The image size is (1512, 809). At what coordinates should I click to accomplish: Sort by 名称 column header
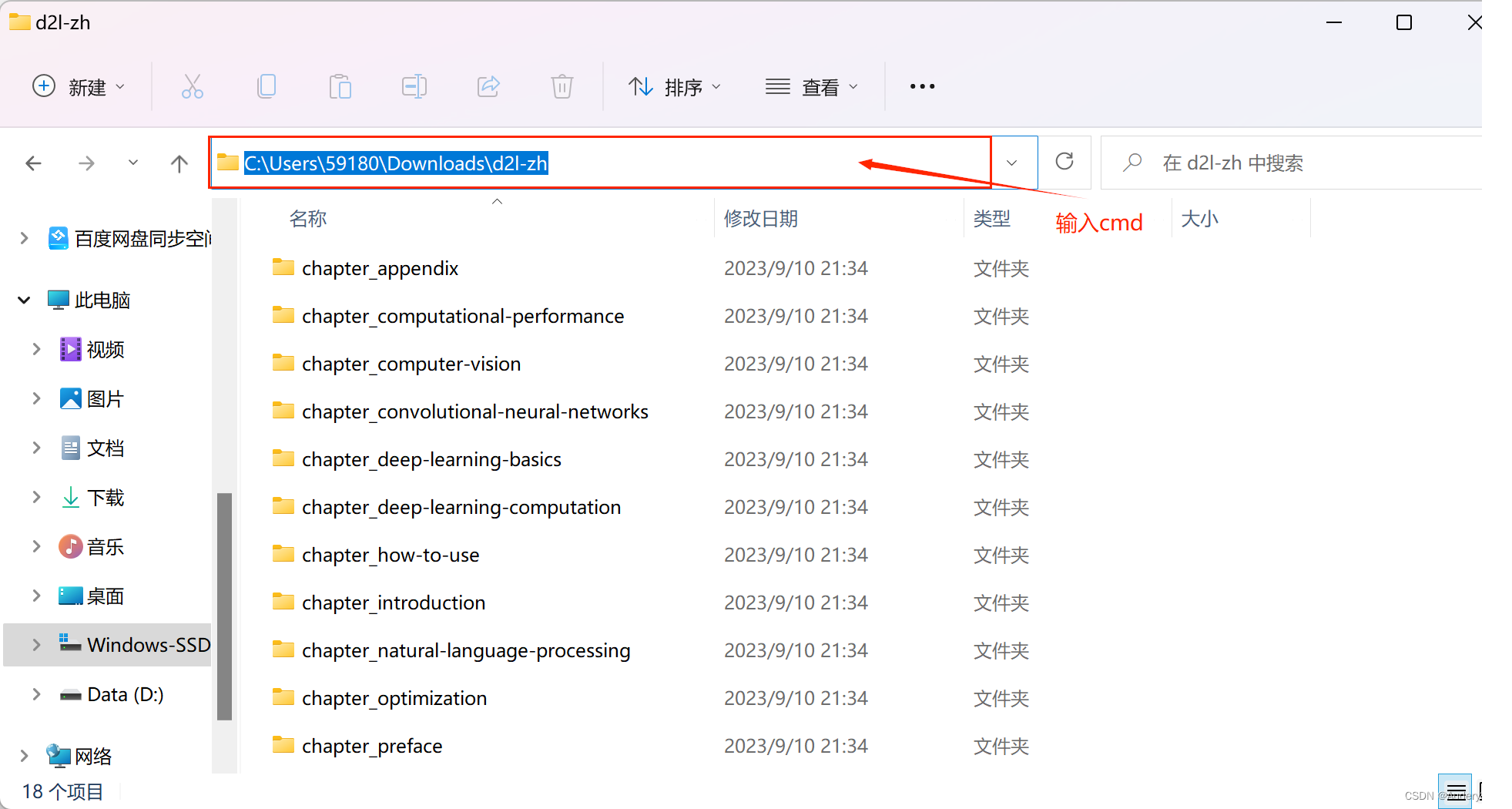(308, 219)
